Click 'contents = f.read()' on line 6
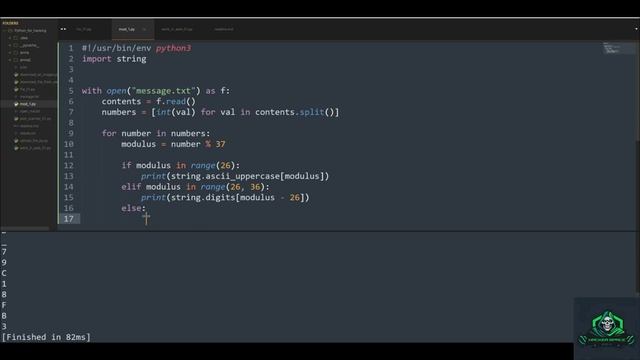The height and width of the screenshot is (360, 640). [149, 101]
